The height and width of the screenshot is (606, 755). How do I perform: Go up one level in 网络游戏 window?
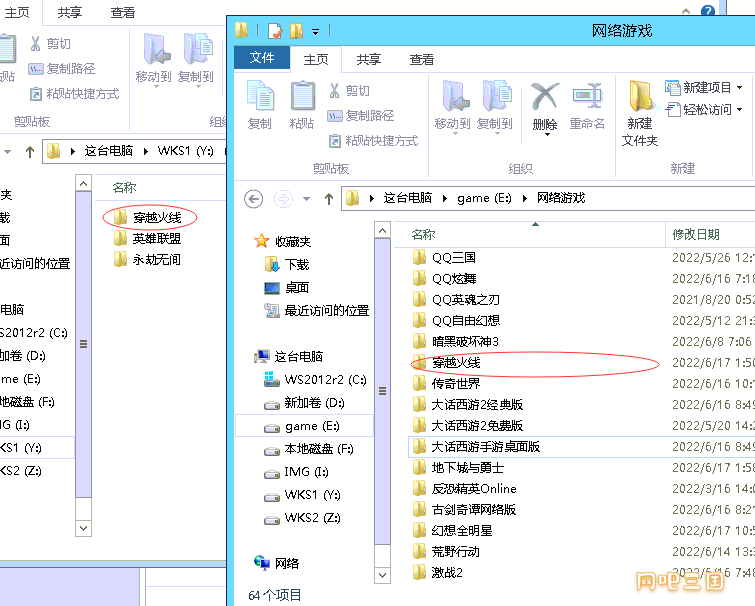click(x=329, y=199)
